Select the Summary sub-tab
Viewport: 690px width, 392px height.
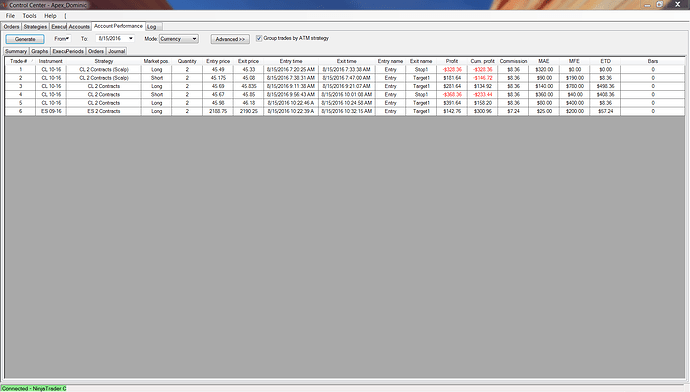(x=16, y=51)
